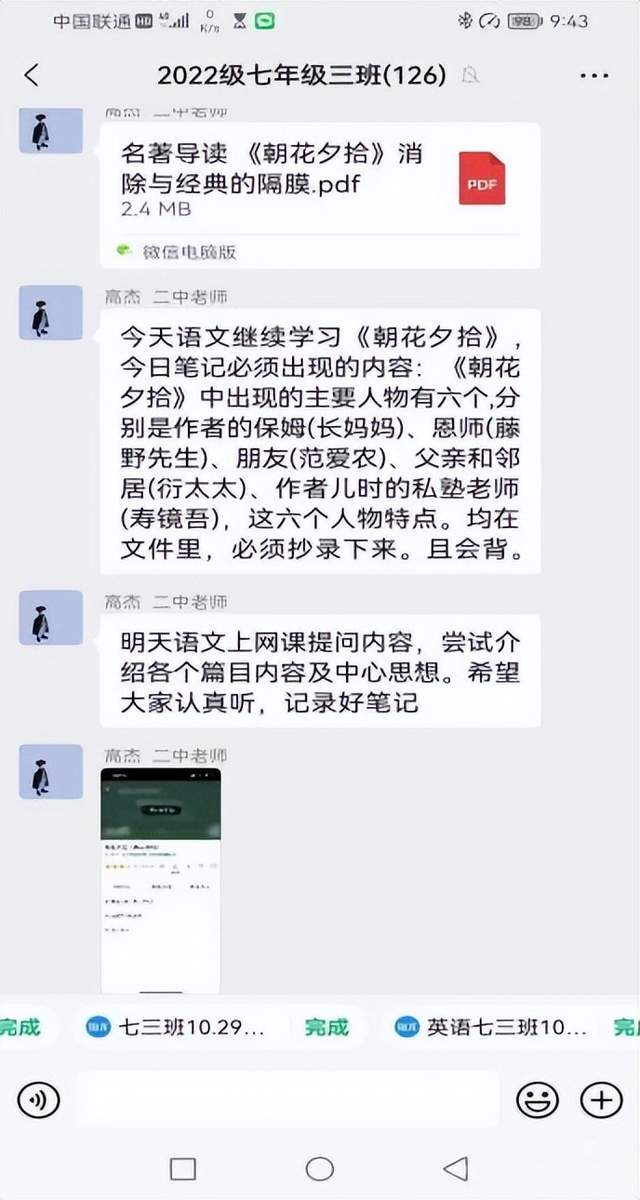Tap the message text input field
This screenshot has width=640, height=1200.
coord(287,1100)
